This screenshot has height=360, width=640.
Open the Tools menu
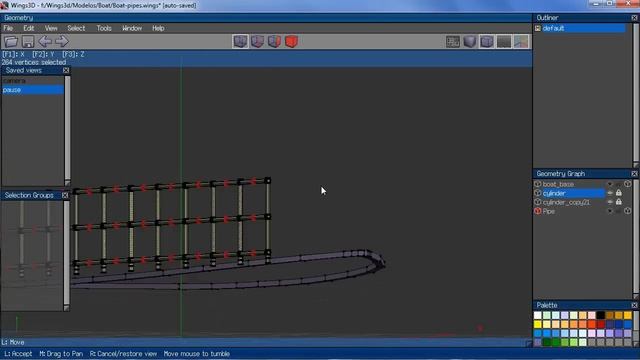pos(104,28)
